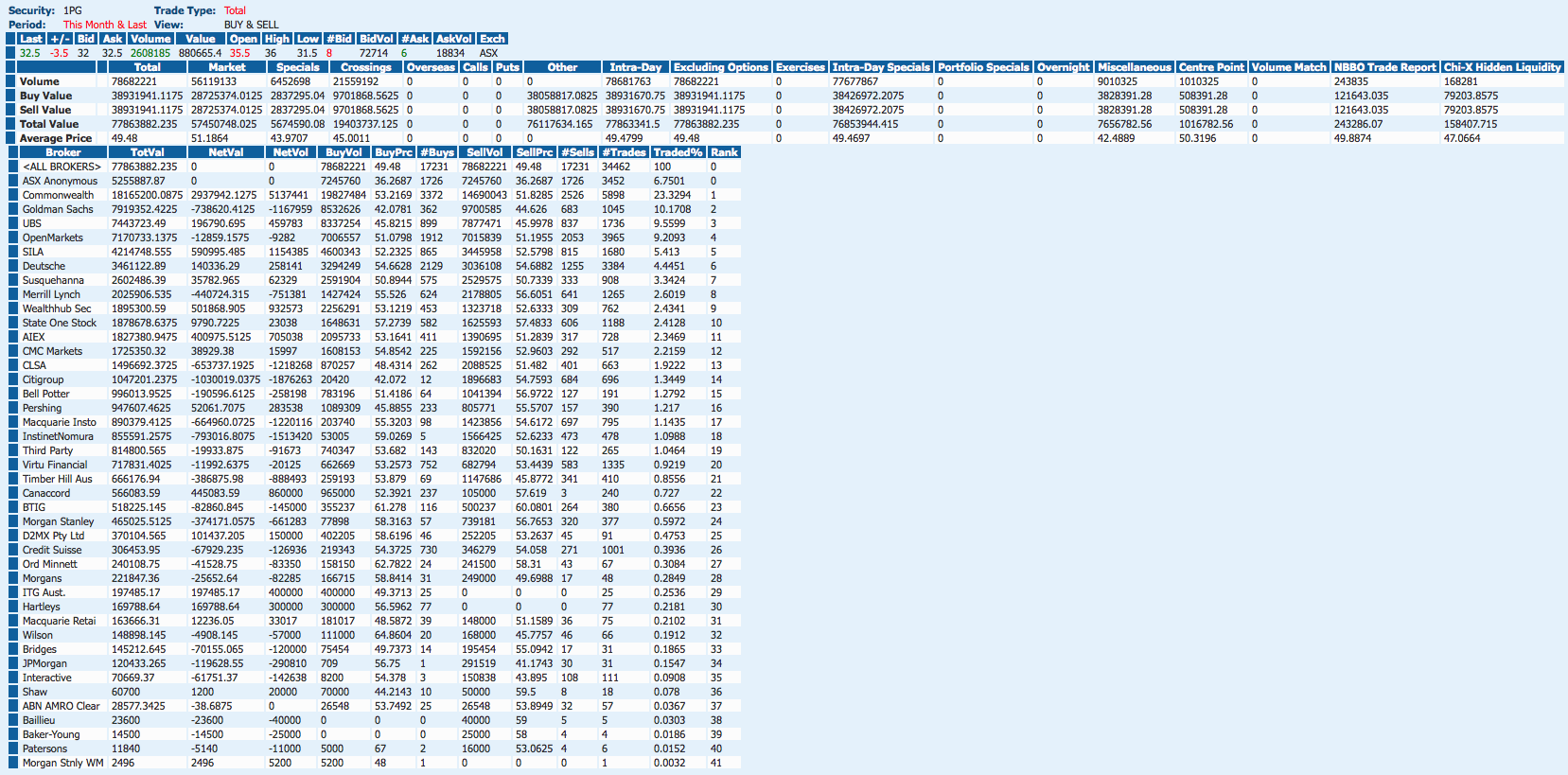Click the Miscellaneous column header
Viewport: 1568px width, 775px height.
[1135, 67]
